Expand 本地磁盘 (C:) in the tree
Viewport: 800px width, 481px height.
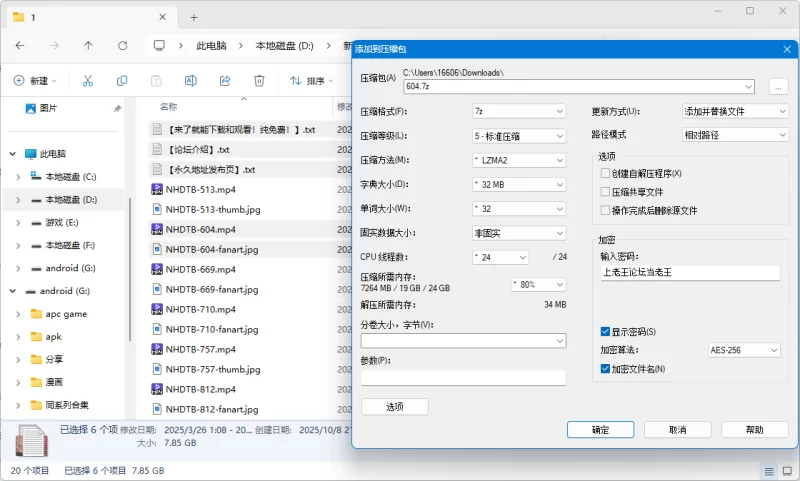(18, 177)
